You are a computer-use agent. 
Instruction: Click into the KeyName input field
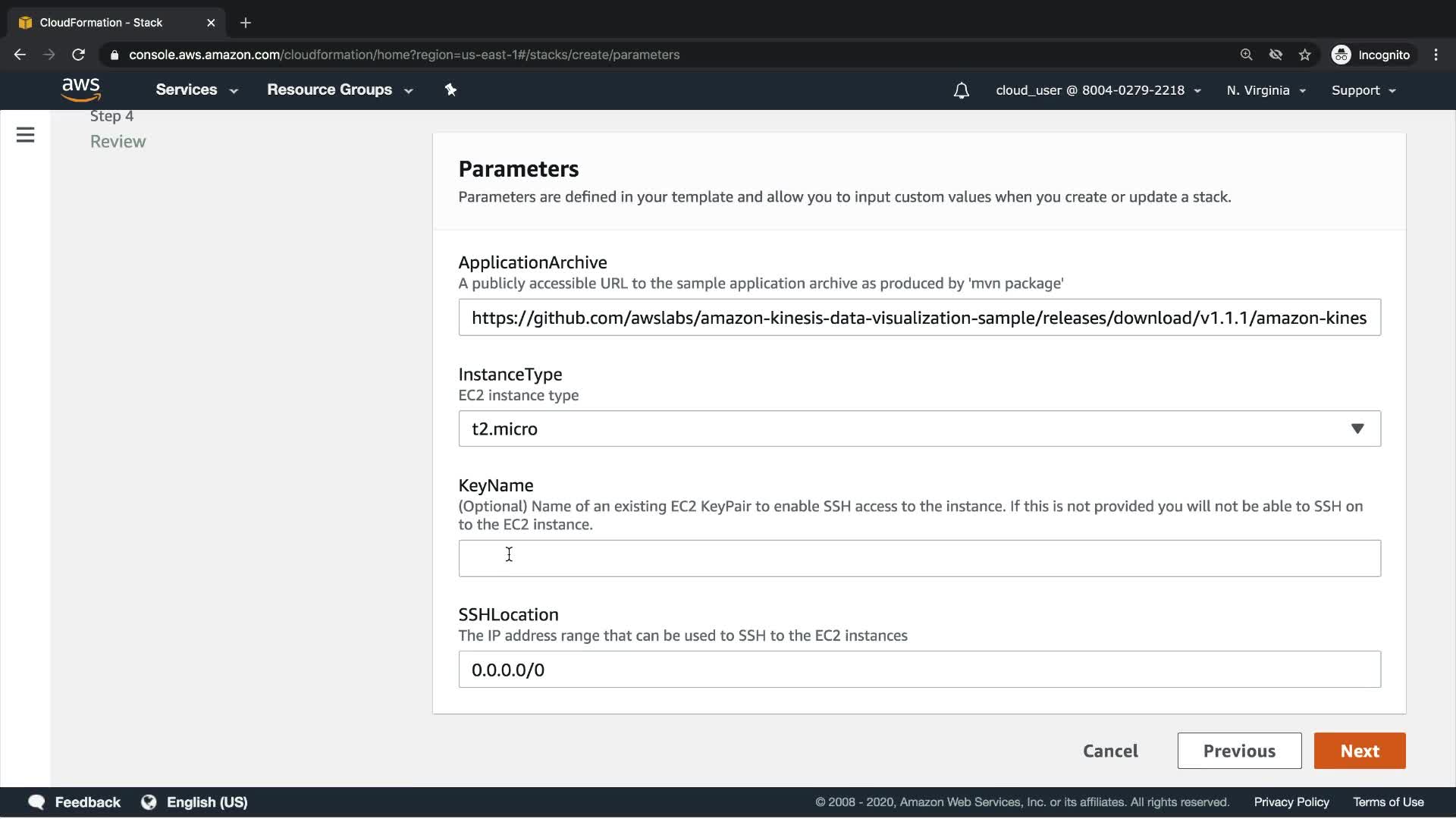[x=919, y=559]
